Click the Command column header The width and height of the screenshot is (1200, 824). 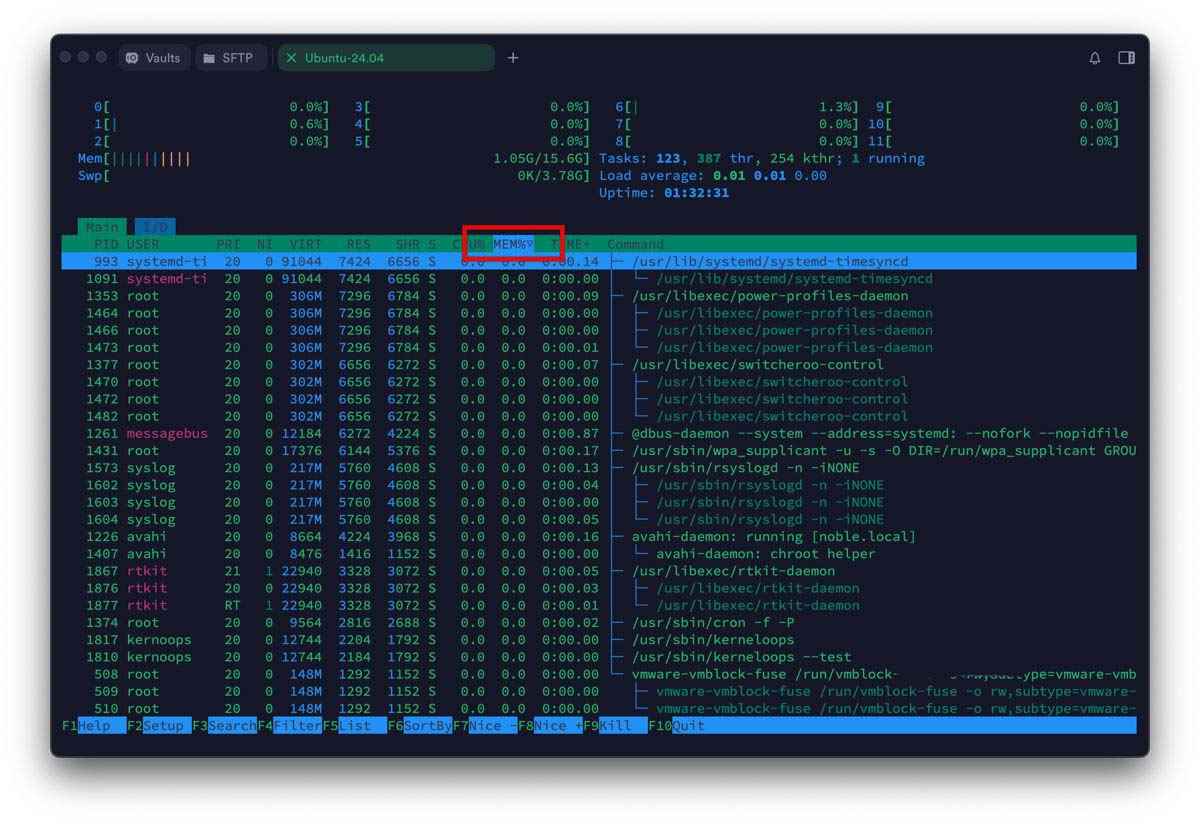point(636,244)
